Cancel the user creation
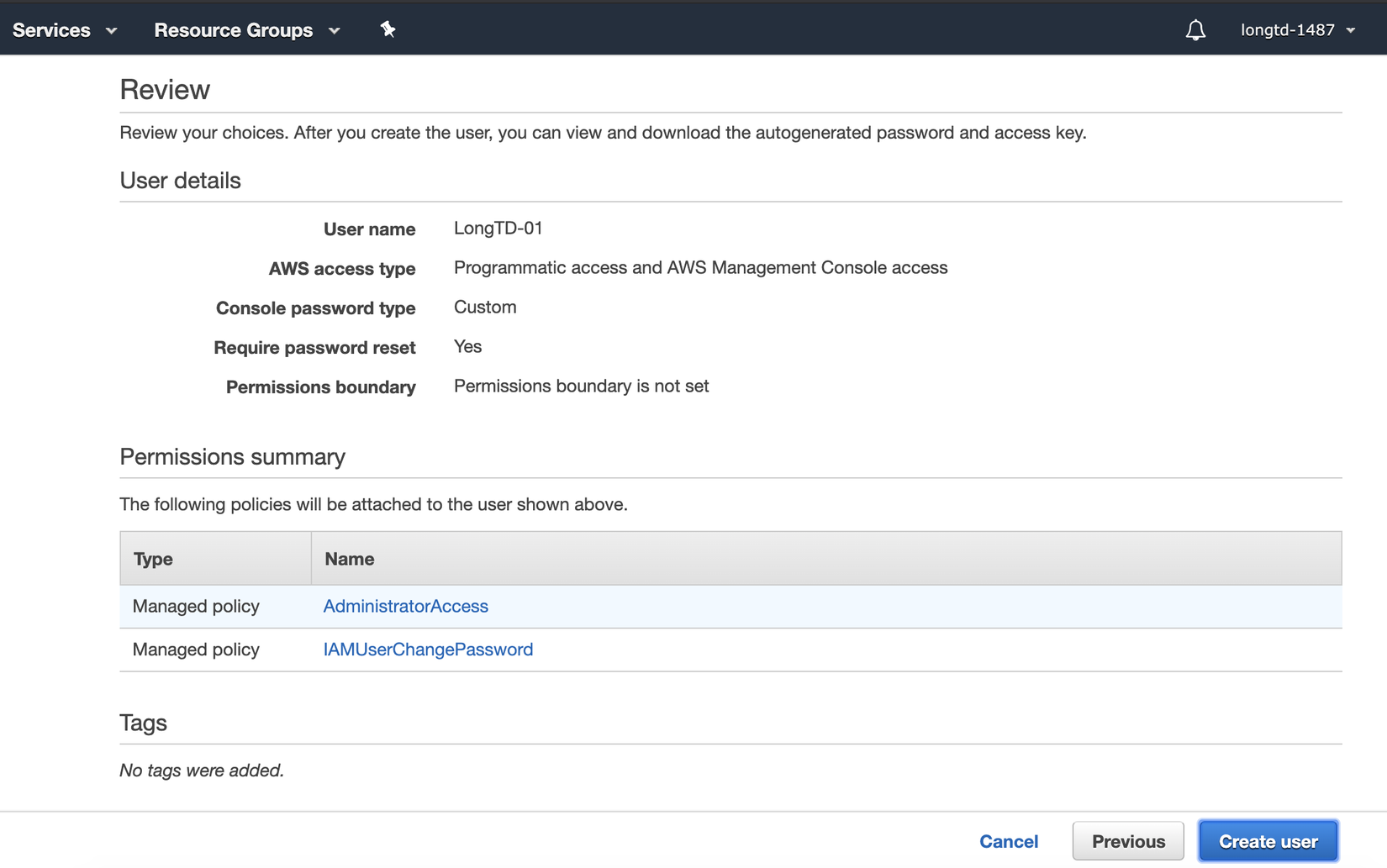The image size is (1387, 868). (1008, 841)
